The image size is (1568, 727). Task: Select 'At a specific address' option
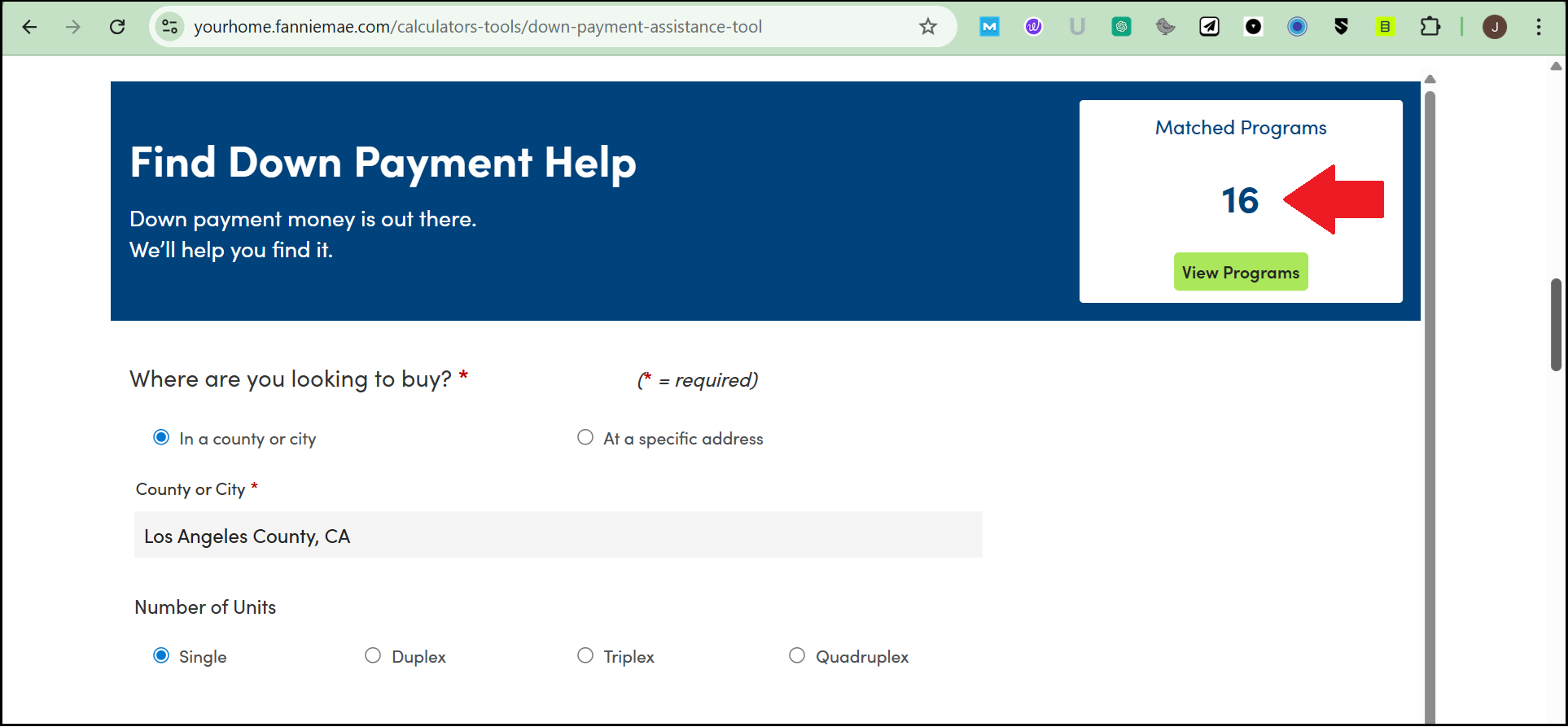tap(585, 438)
